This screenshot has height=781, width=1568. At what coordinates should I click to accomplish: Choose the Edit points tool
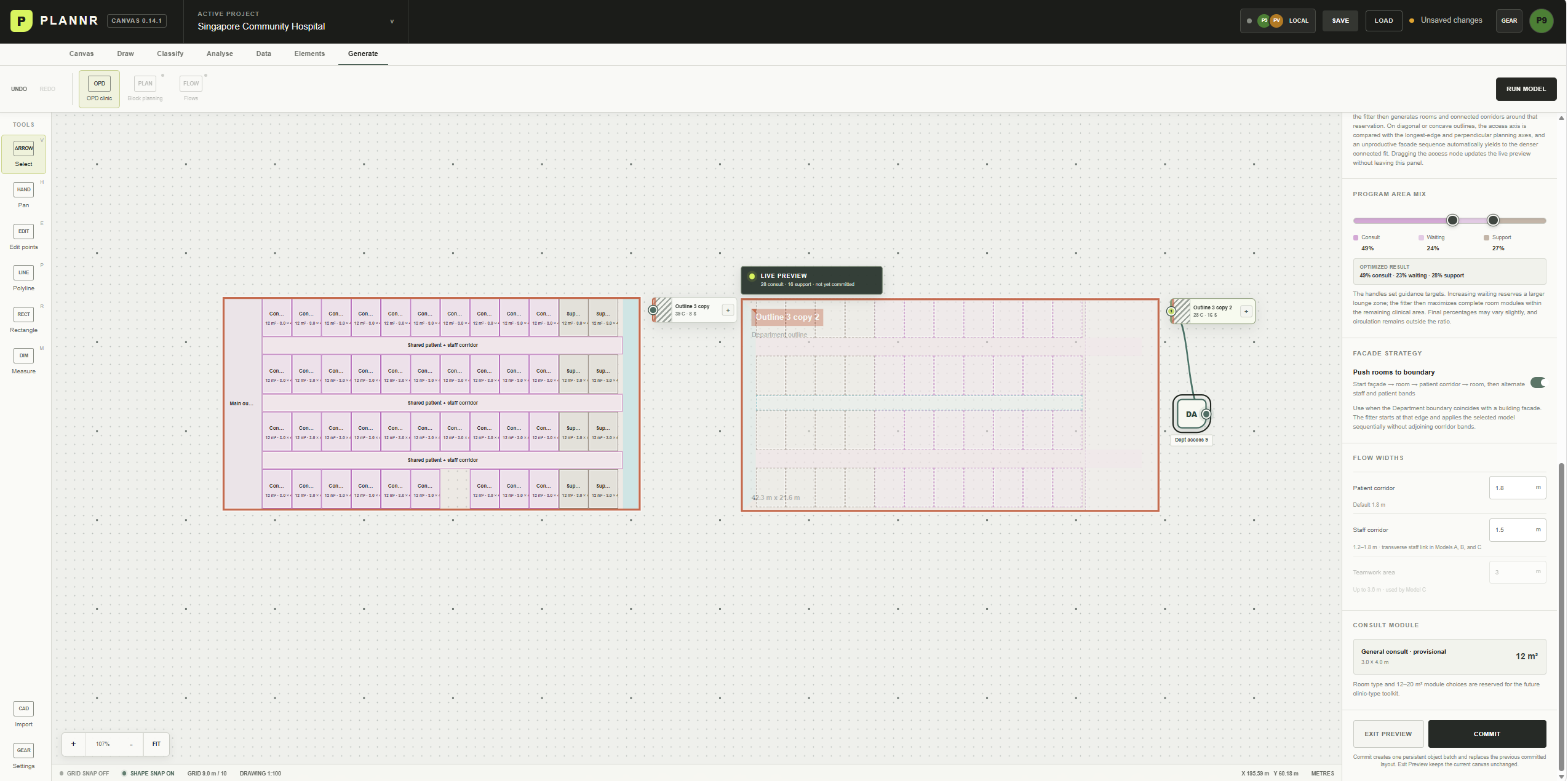click(23, 237)
